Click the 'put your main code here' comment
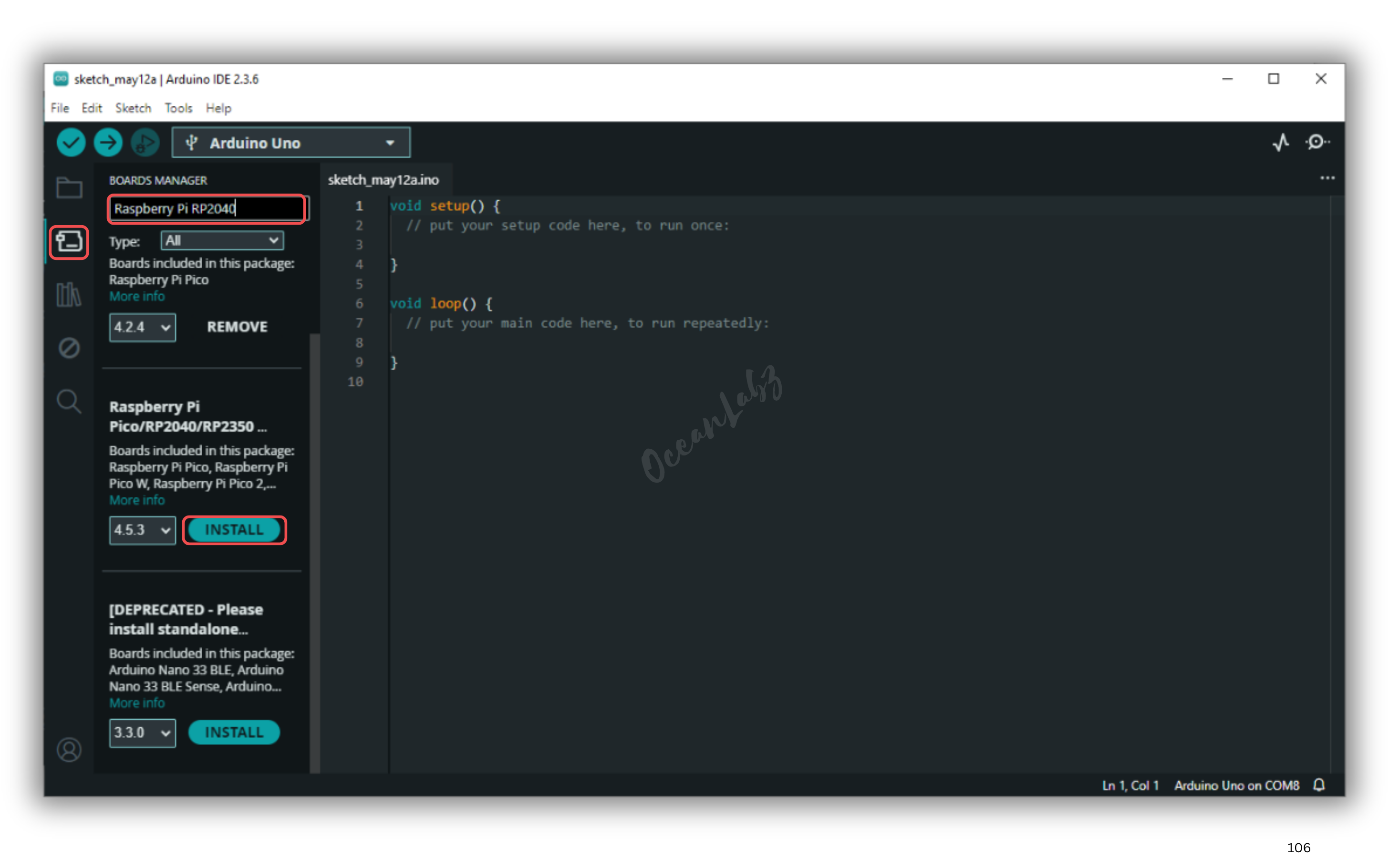Screen dimensions: 1389x868 [587, 323]
